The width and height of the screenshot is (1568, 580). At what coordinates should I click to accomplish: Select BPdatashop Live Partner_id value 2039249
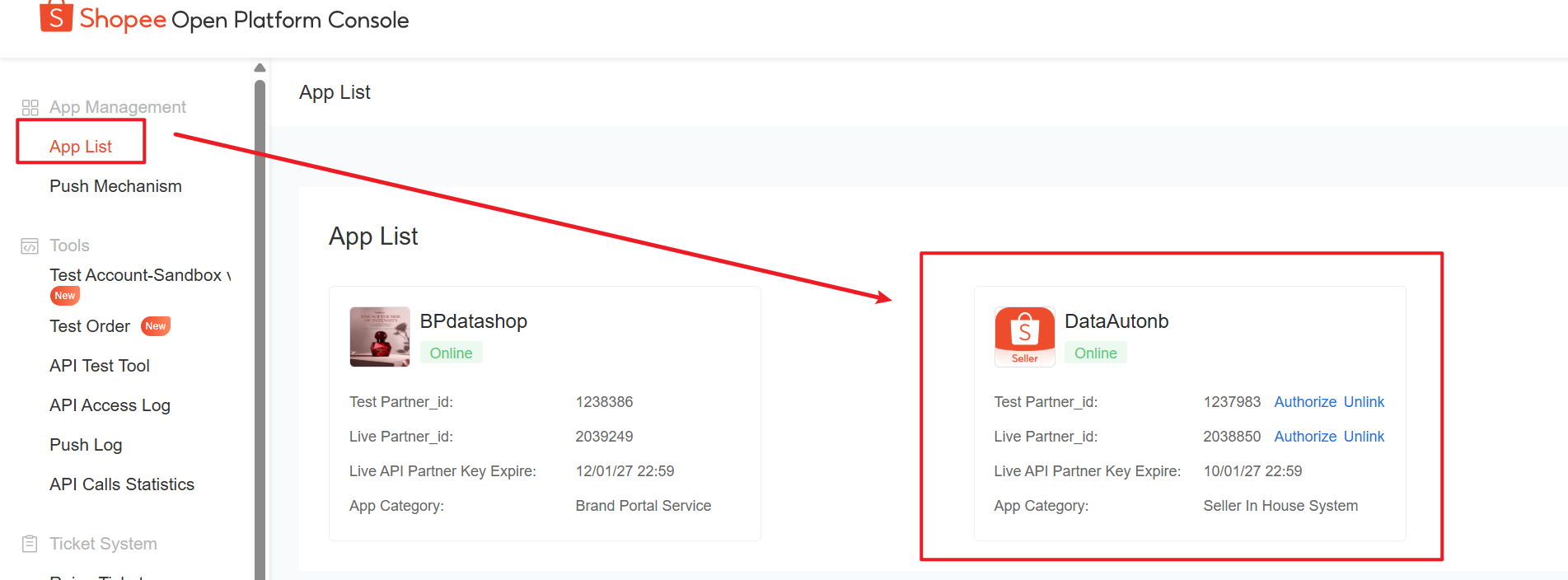pyautogui.click(x=604, y=437)
